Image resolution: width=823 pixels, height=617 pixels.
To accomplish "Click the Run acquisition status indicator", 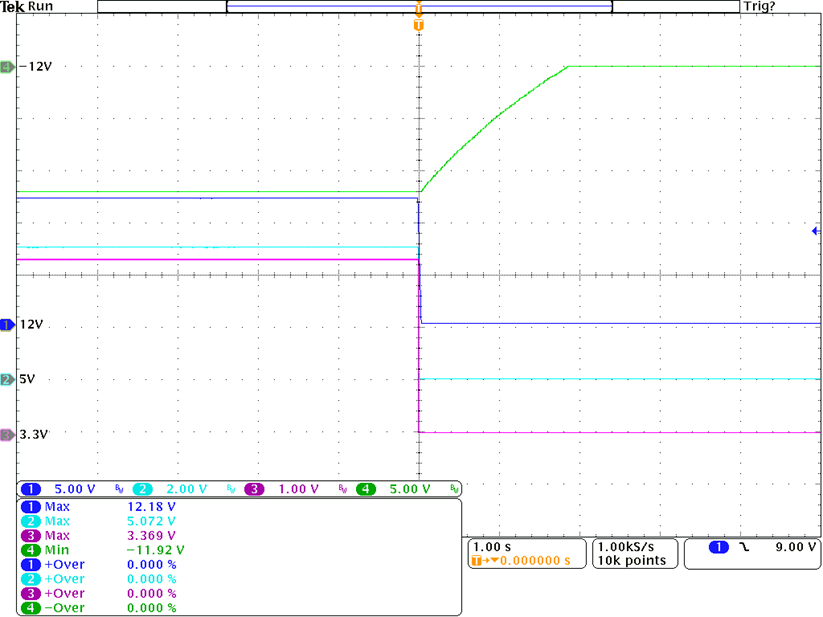I will click(41, 7).
